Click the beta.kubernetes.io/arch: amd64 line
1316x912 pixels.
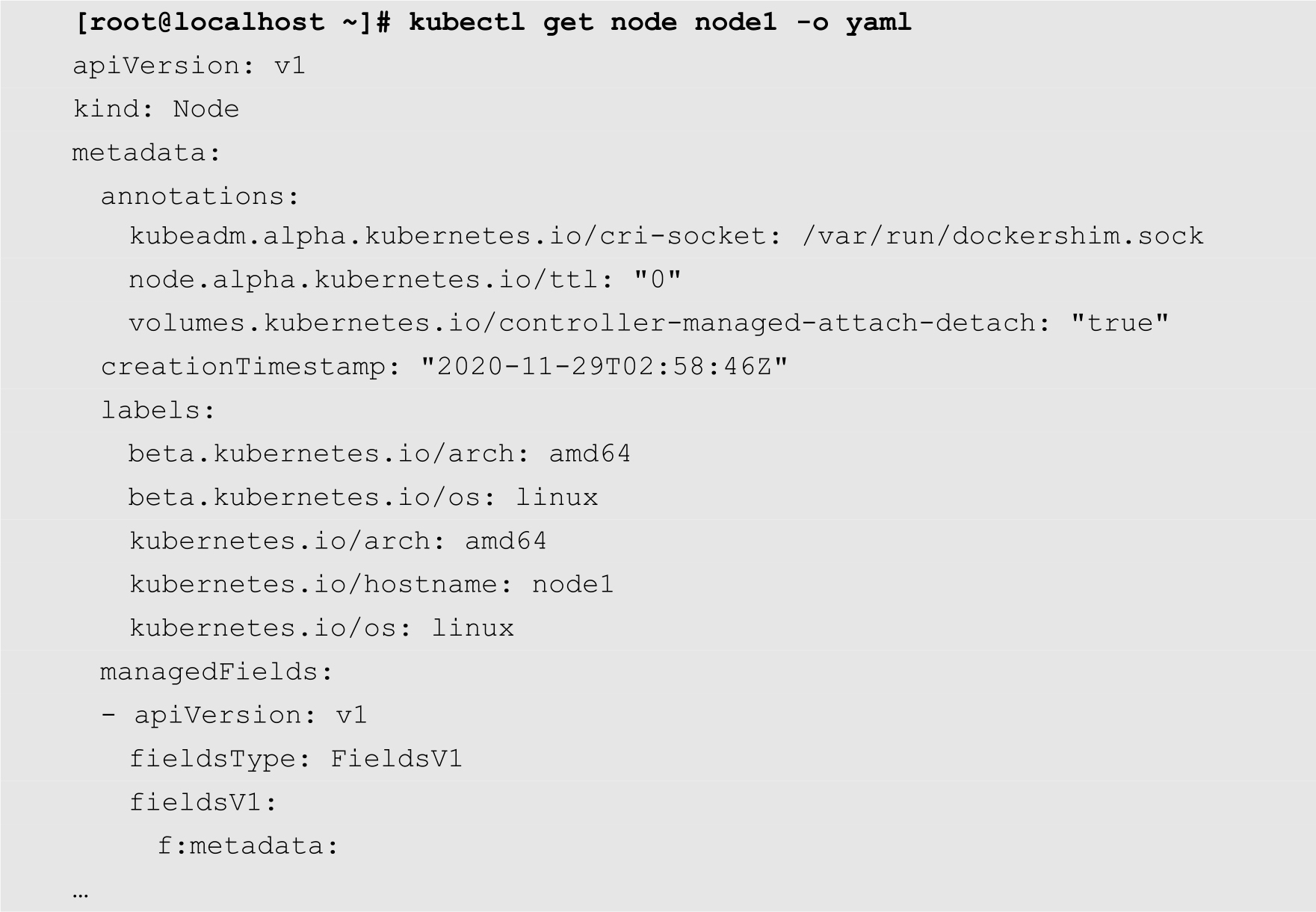[379, 453]
